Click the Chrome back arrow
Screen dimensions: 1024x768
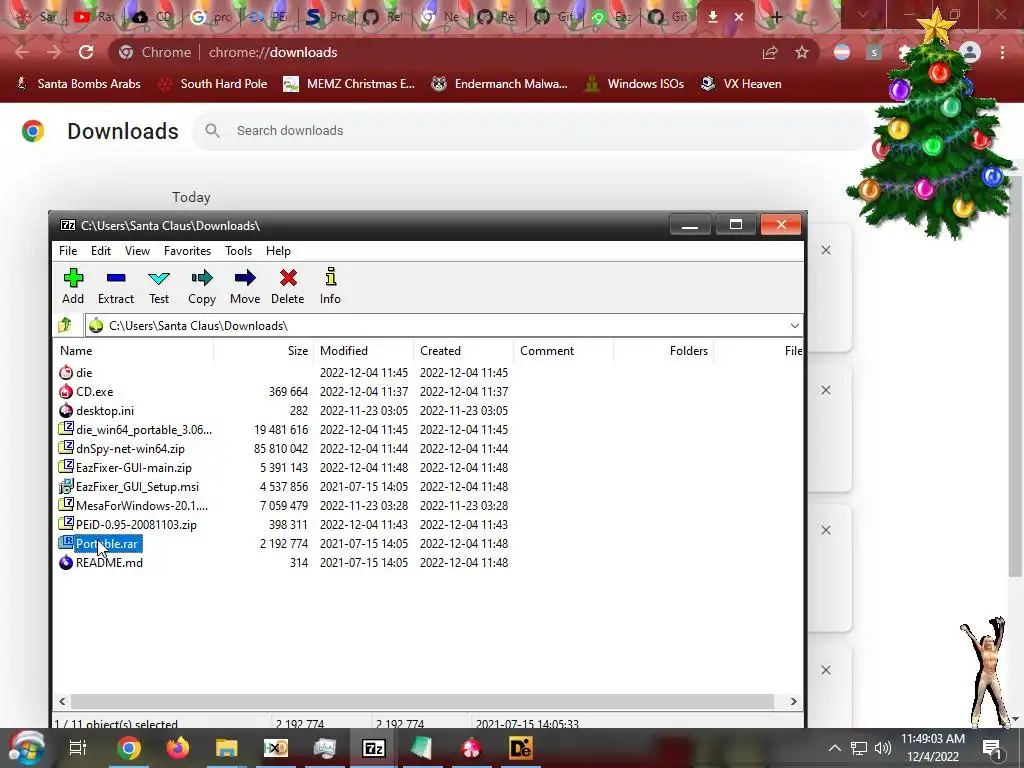22,52
